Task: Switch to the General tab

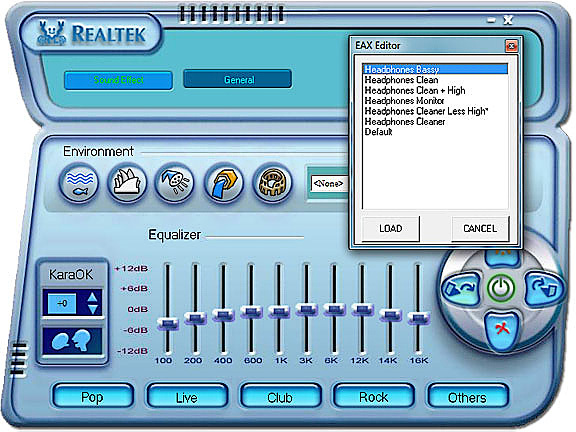Action: (238, 79)
